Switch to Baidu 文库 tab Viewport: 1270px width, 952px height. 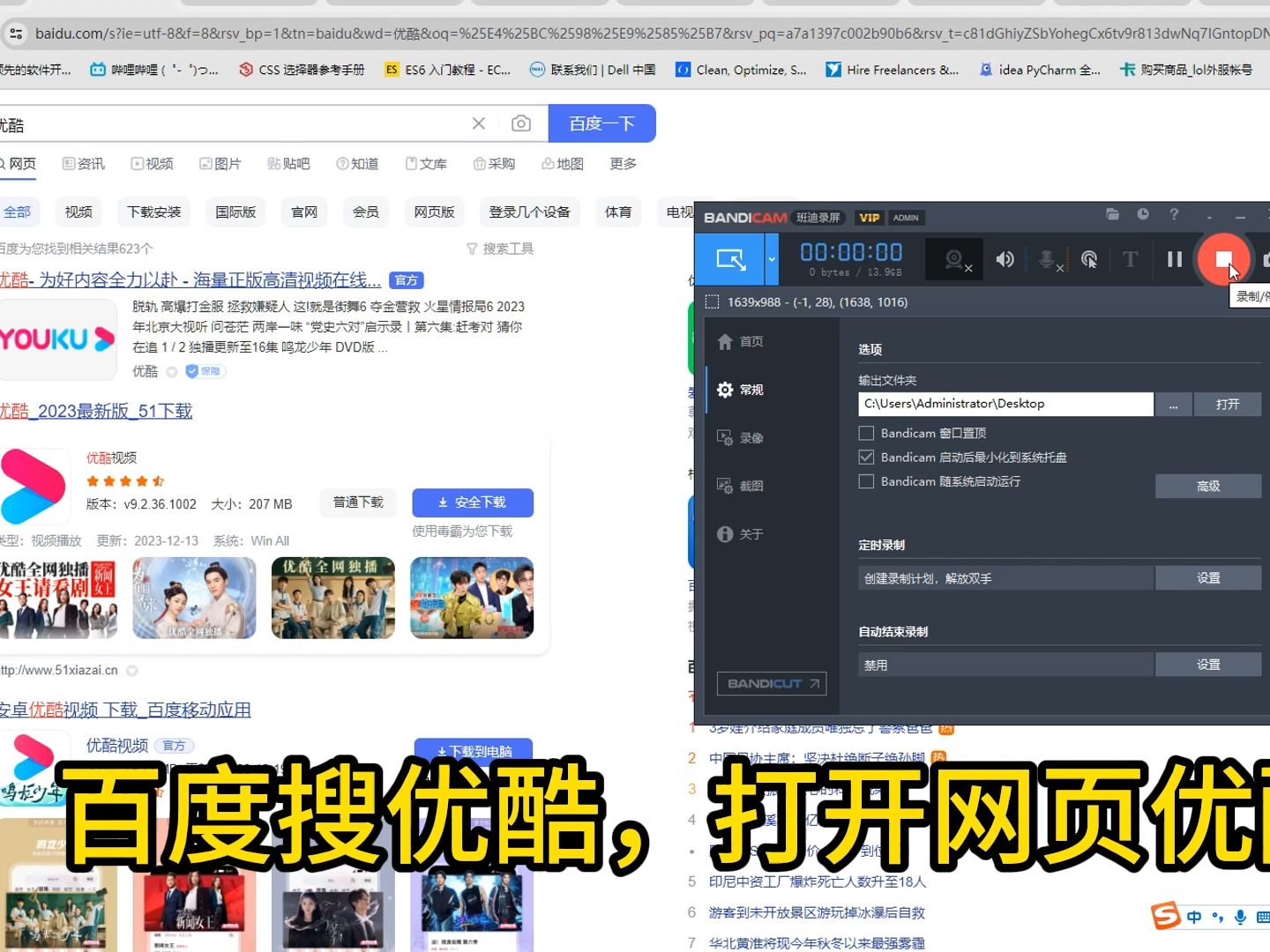(x=425, y=164)
